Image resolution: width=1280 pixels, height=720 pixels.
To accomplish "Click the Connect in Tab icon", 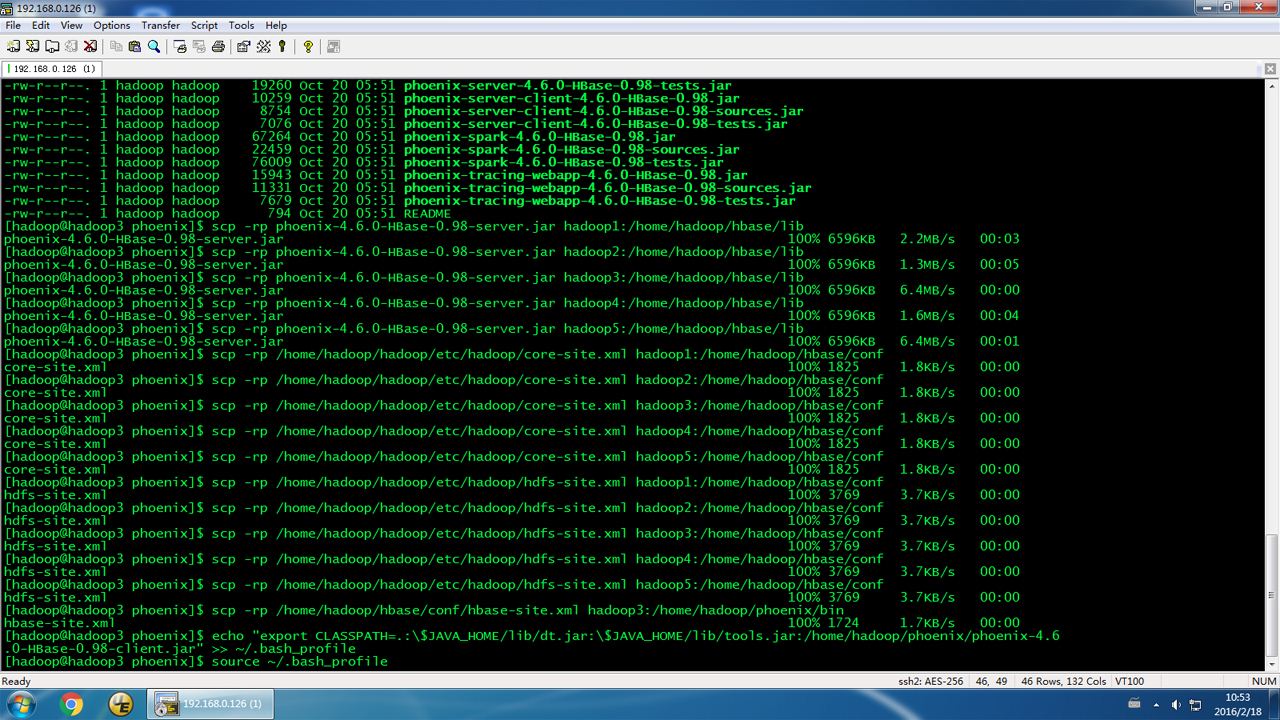I will [x=51, y=46].
